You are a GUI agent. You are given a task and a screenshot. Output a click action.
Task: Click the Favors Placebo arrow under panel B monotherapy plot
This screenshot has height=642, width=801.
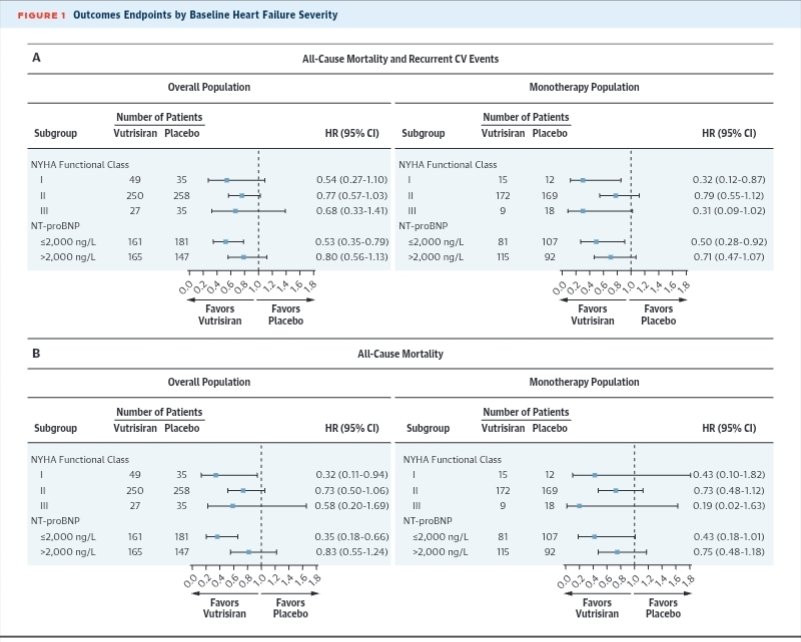662,593
